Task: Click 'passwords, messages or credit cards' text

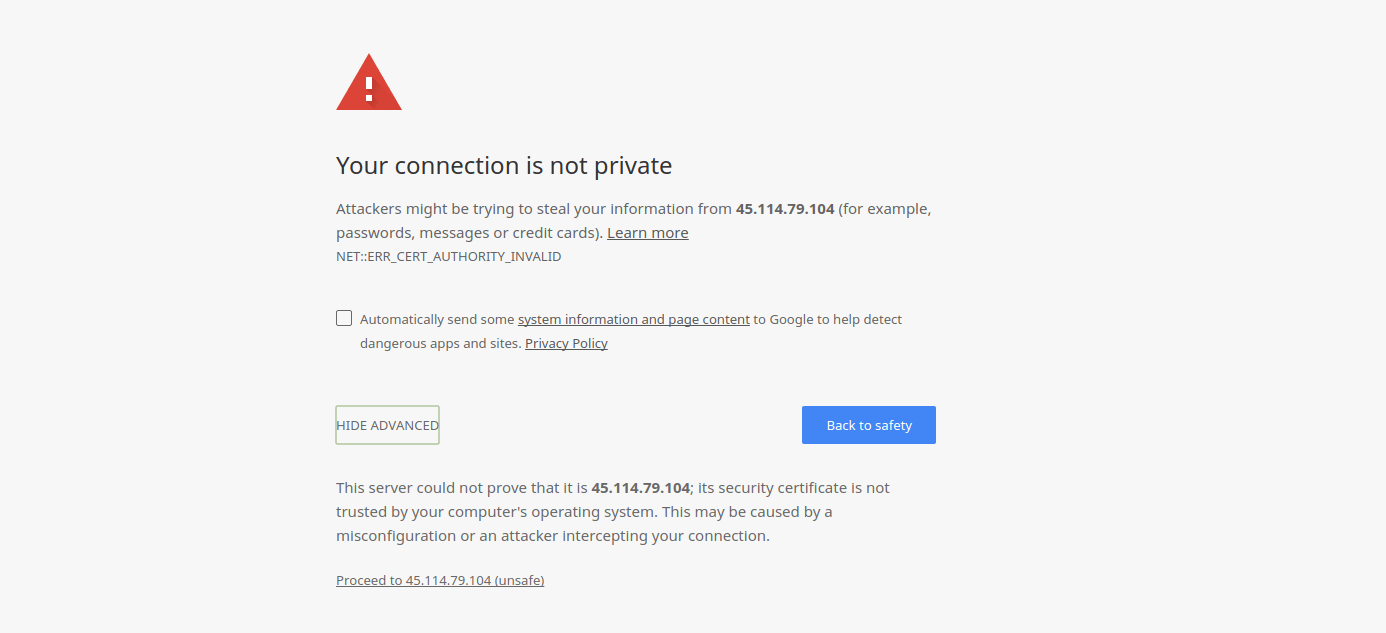Action: [x=468, y=233]
